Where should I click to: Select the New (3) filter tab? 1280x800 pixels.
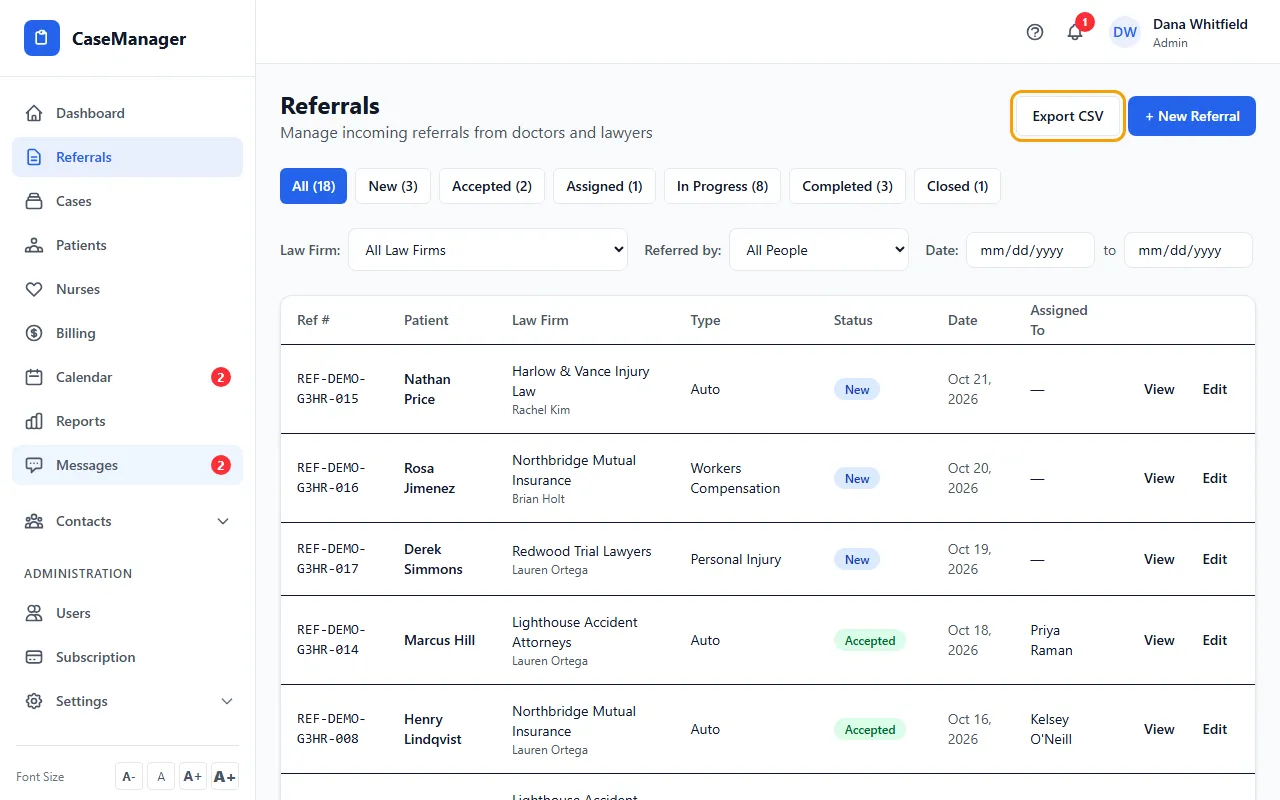click(393, 186)
